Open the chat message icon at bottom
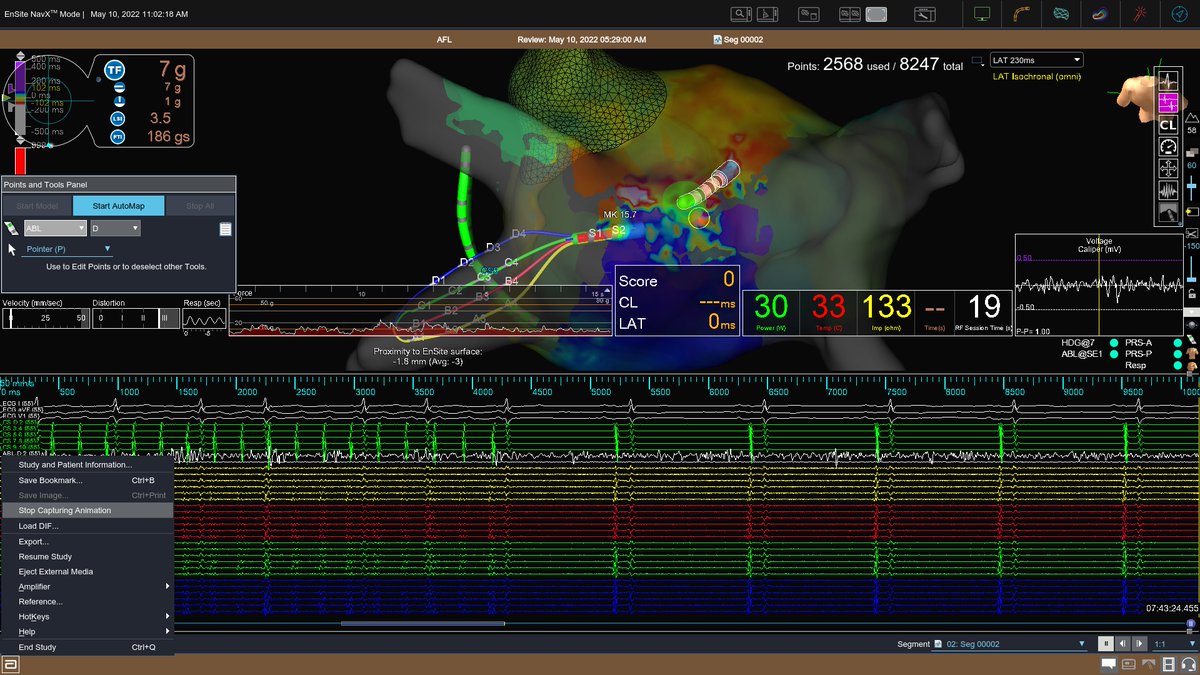1200x675 pixels. pyautogui.click(x=1110, y=665)
